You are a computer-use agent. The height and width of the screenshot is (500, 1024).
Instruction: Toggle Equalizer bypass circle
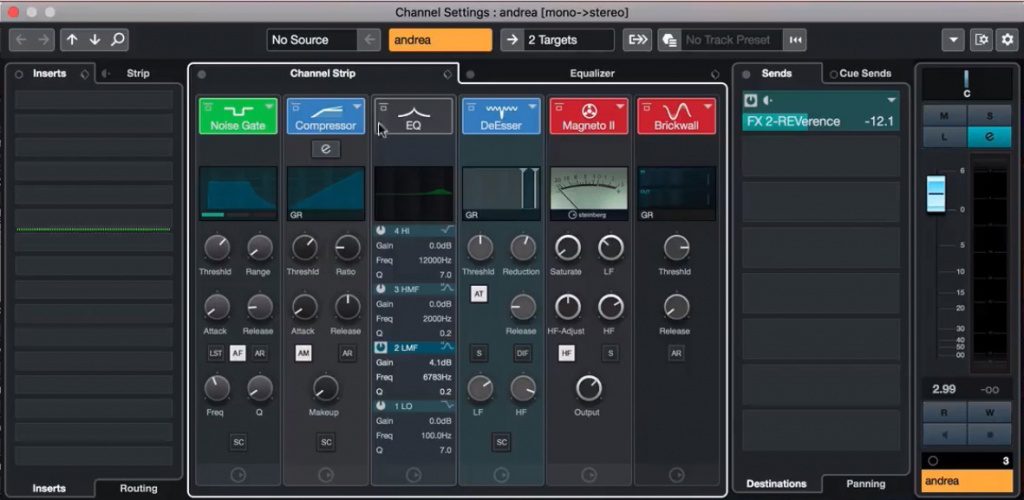click(470, 74)
